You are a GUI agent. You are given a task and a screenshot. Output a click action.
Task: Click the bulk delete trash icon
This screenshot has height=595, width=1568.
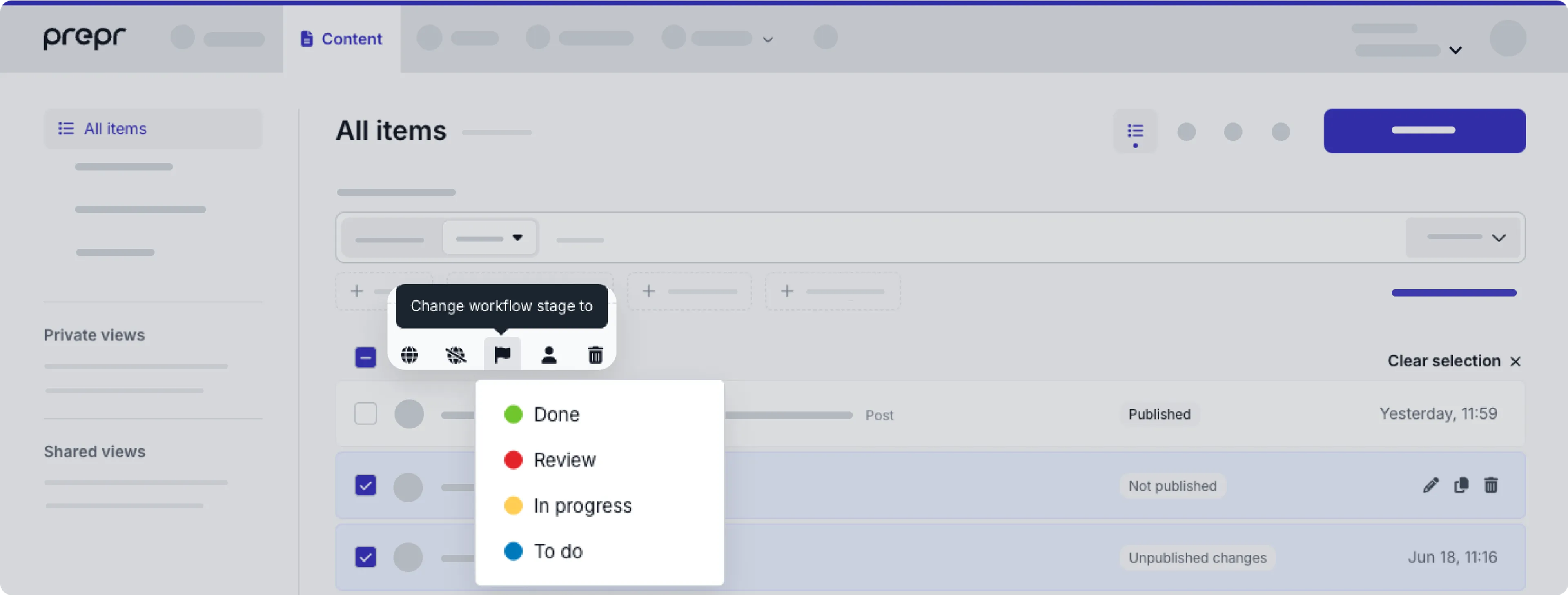[x=595, y=355]
